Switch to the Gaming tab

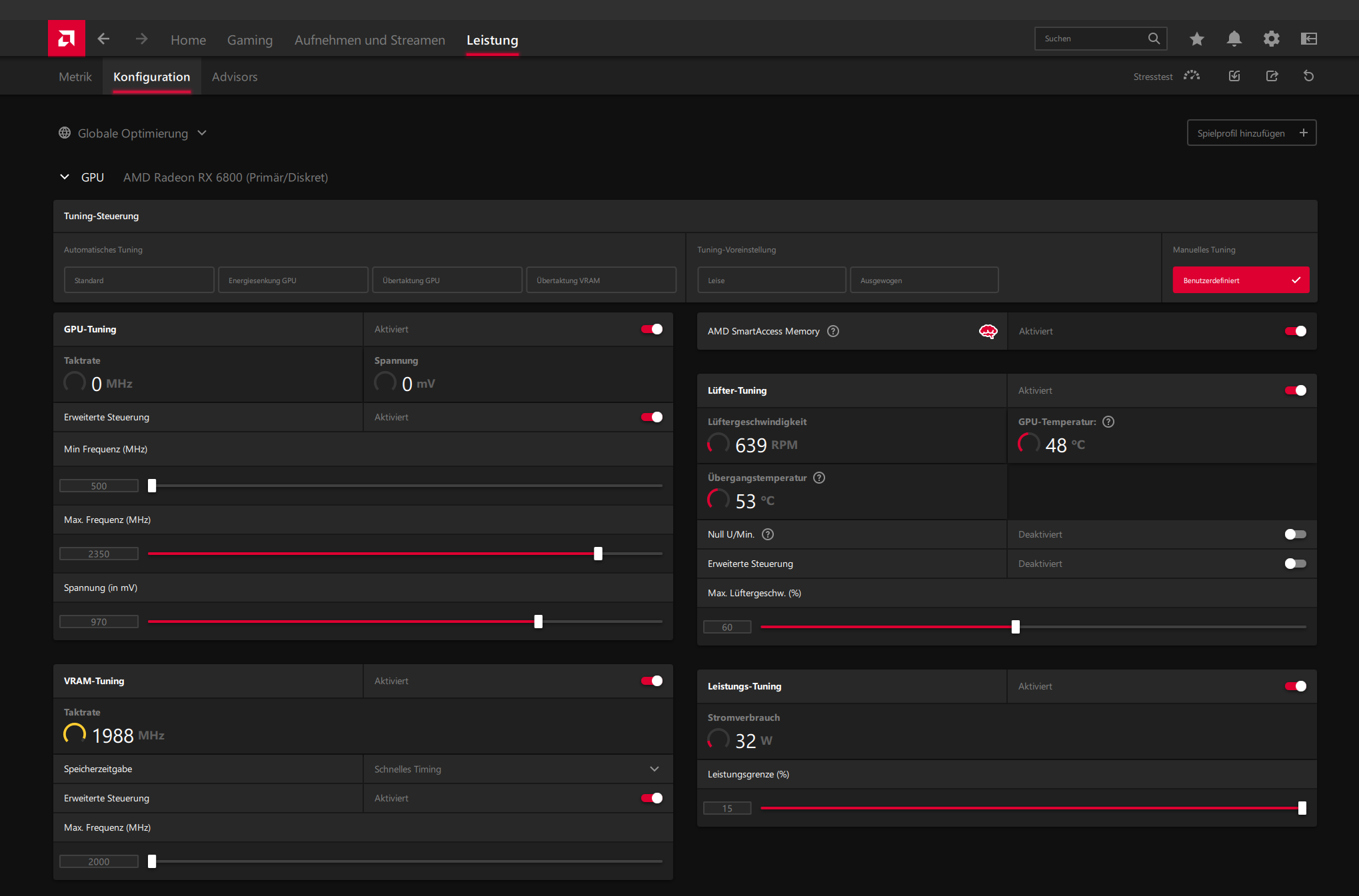point(249,40)
